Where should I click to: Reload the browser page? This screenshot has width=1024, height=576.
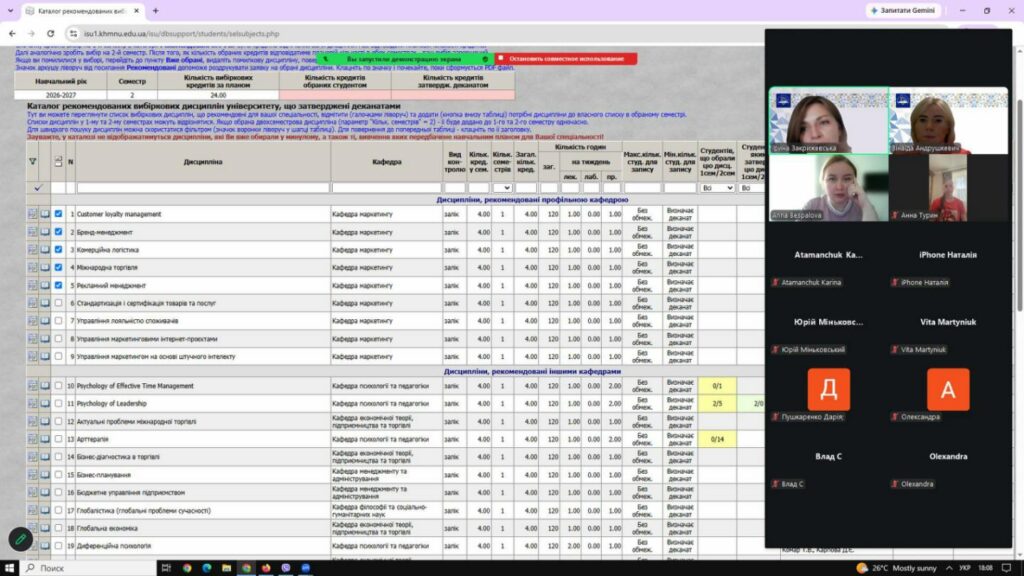coord(50,33)
